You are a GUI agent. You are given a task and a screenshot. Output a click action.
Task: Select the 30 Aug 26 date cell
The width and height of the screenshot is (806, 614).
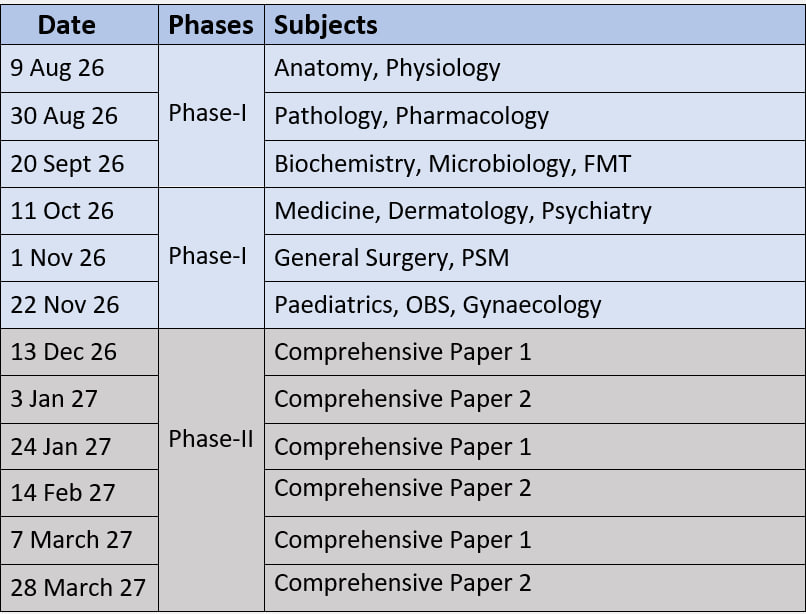click(80, 116)
